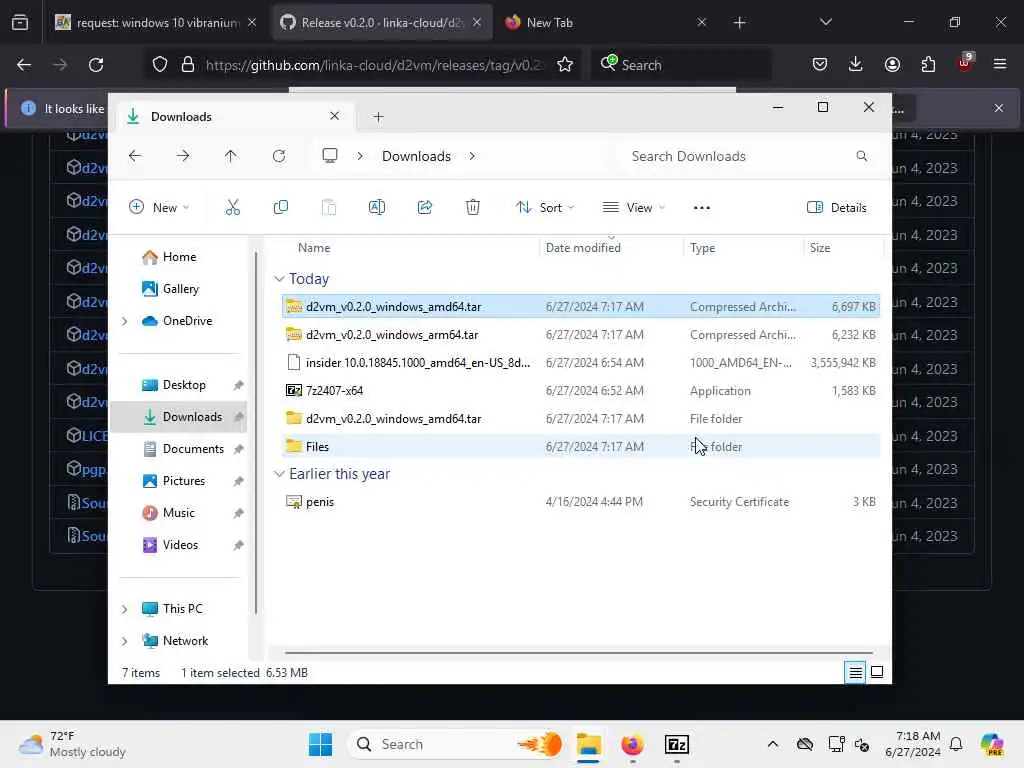Click the Delete trash icon in Explorer
The height and width of the screenshot is (768, 1024).
tap(473, 208)
